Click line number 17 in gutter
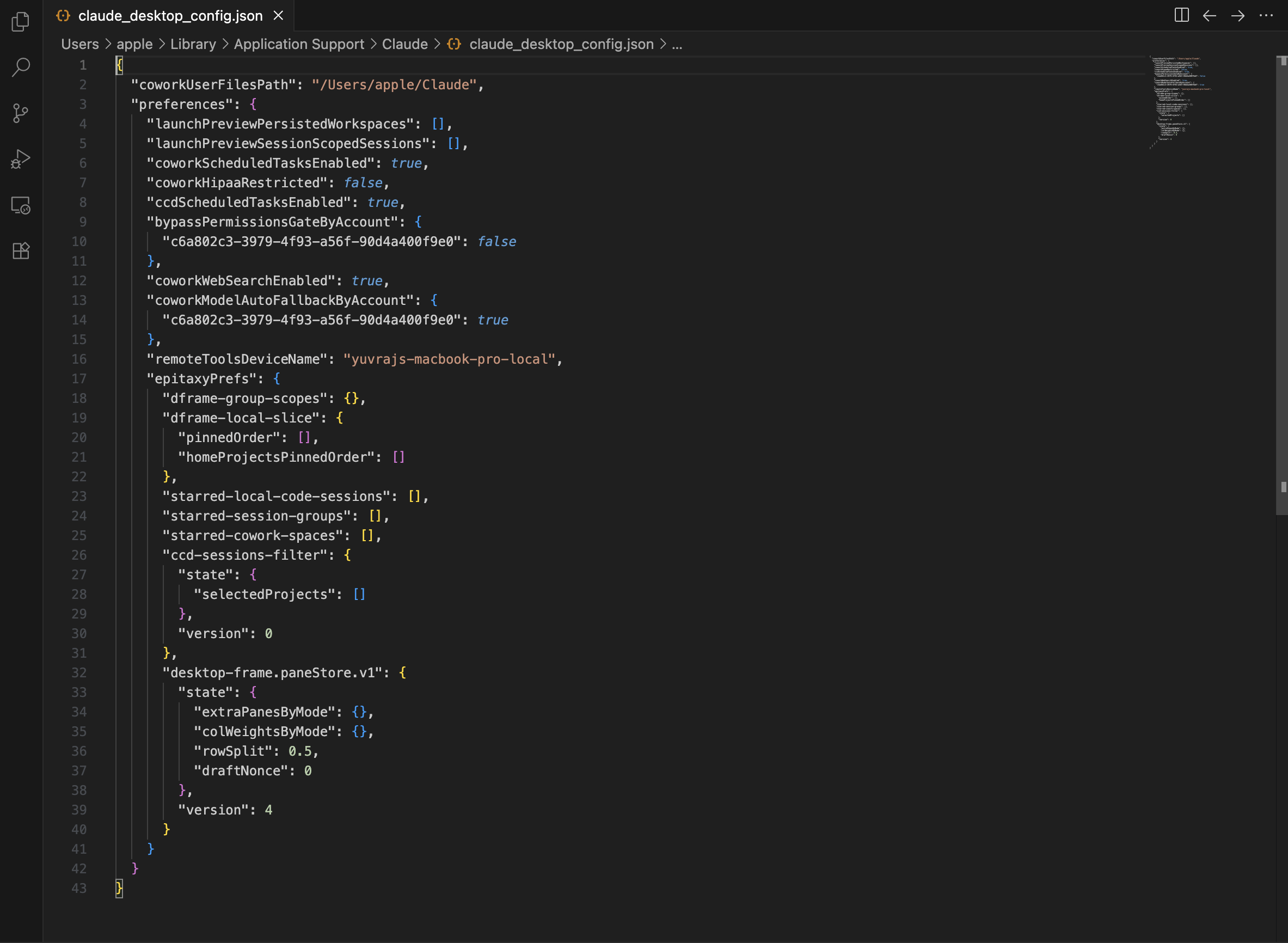 pyautogui.click(x=79, y=378)
